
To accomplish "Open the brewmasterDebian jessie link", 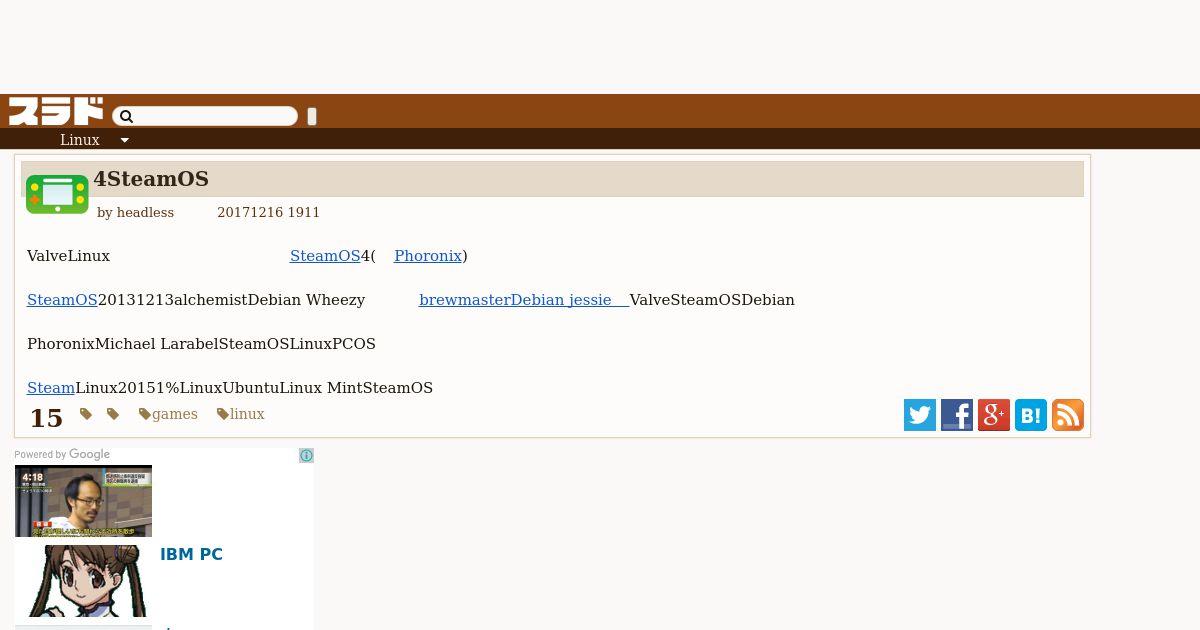I will tap(524, 300).
